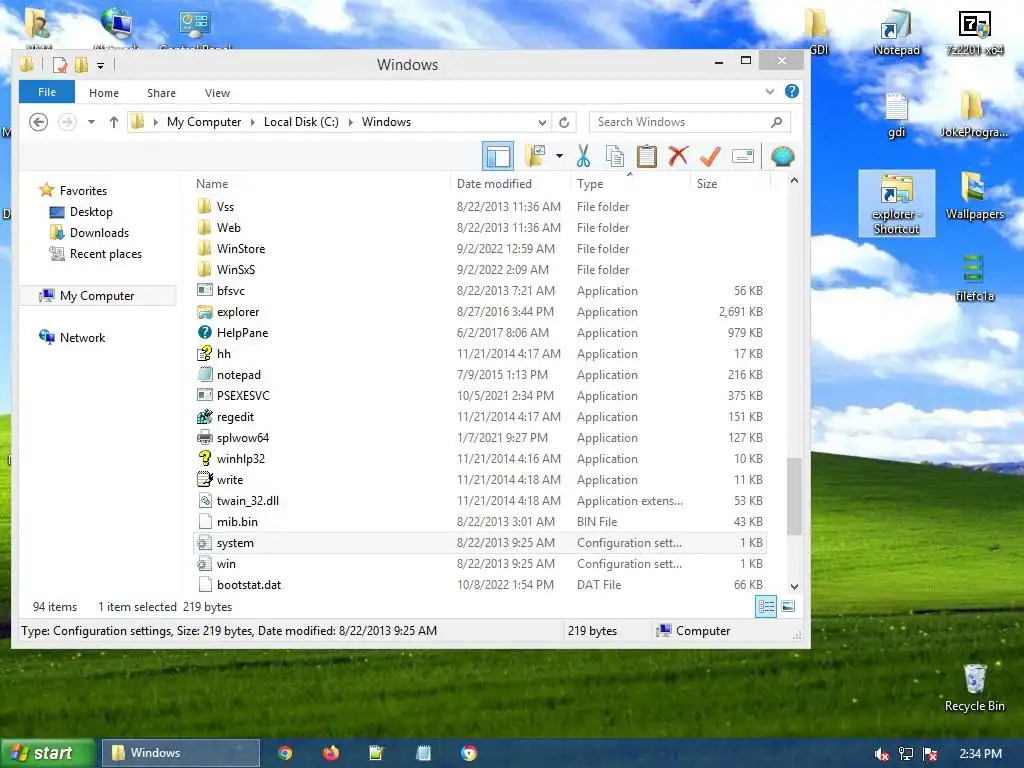Image resolution: width=1024 pixels, height=768 pixels.
Task: Click the Paste clipboard icon
Action: [647, 157]
